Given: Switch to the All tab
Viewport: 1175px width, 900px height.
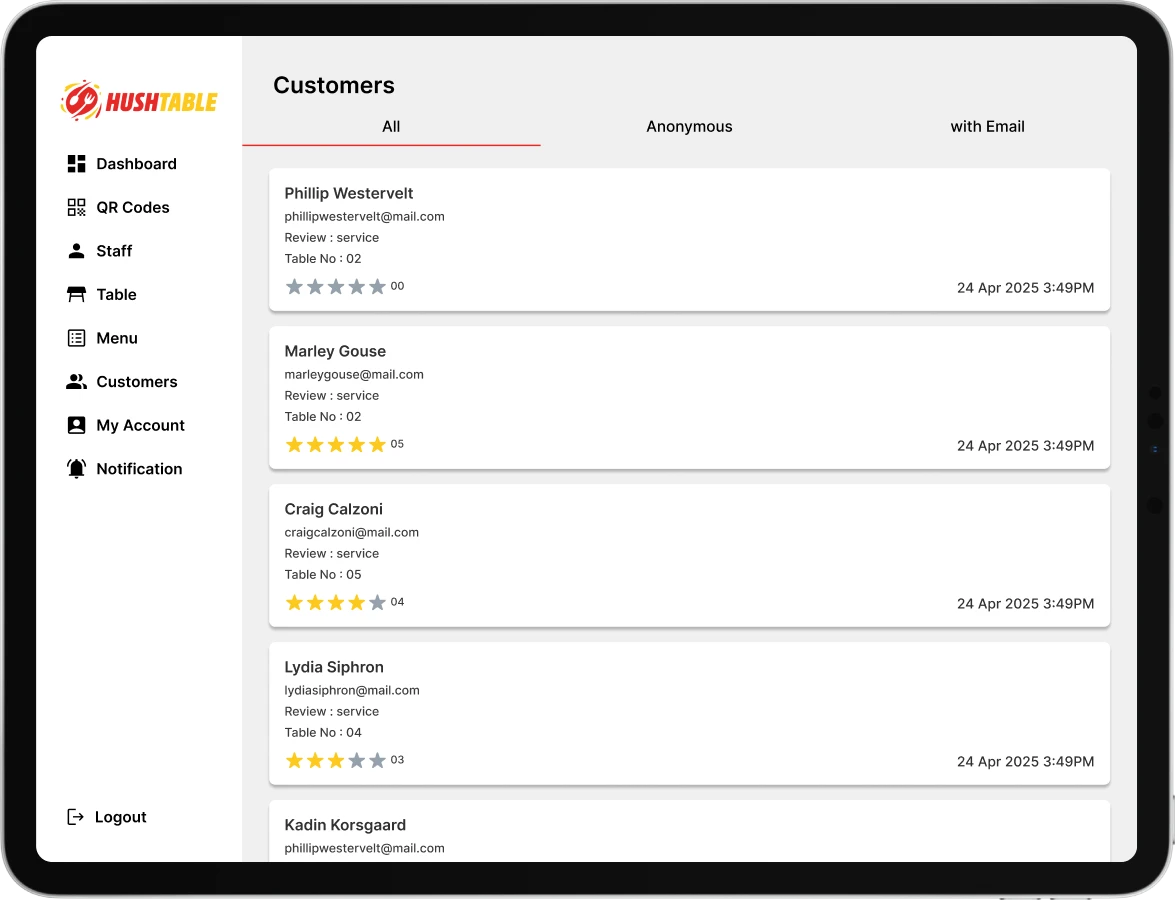Looking at the screenshot, I should tap(391, 127).
